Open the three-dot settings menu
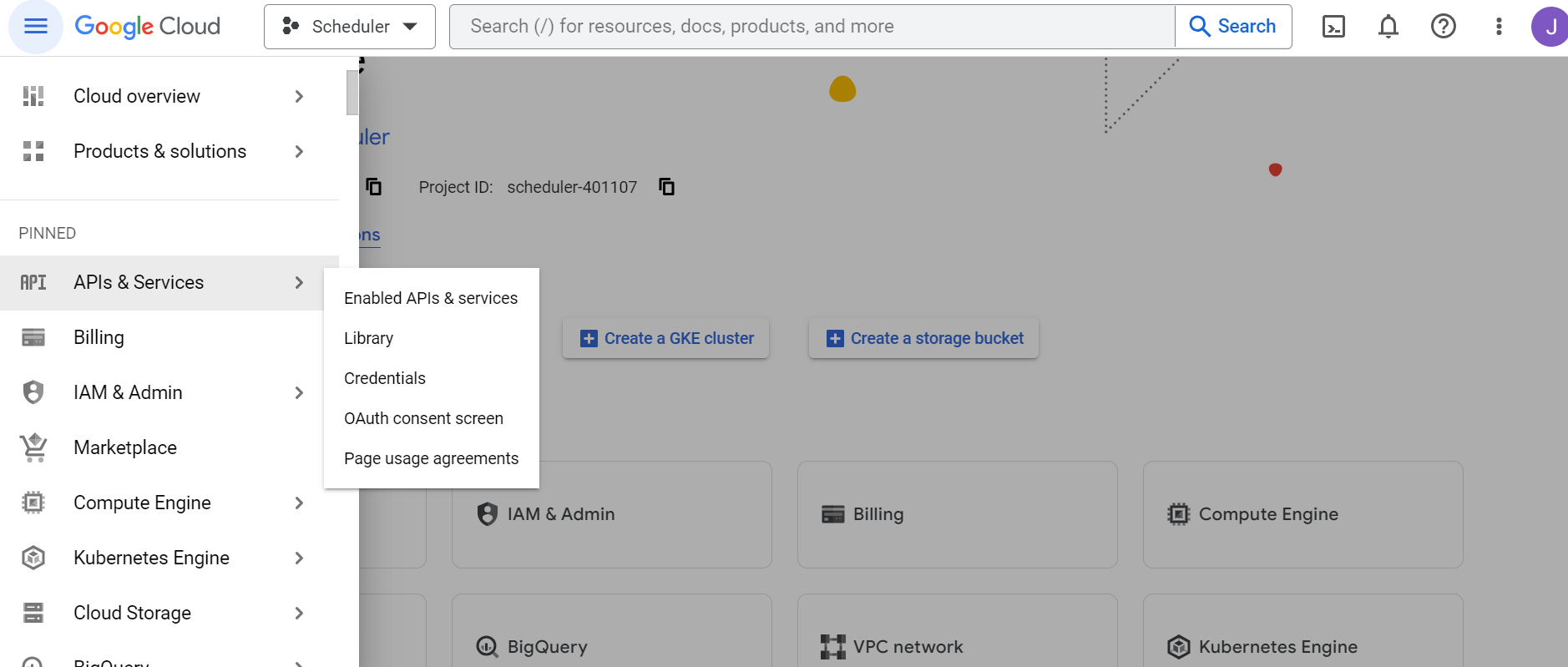The height and width of the screenshot is (667, 1568). pos(1499,27)
